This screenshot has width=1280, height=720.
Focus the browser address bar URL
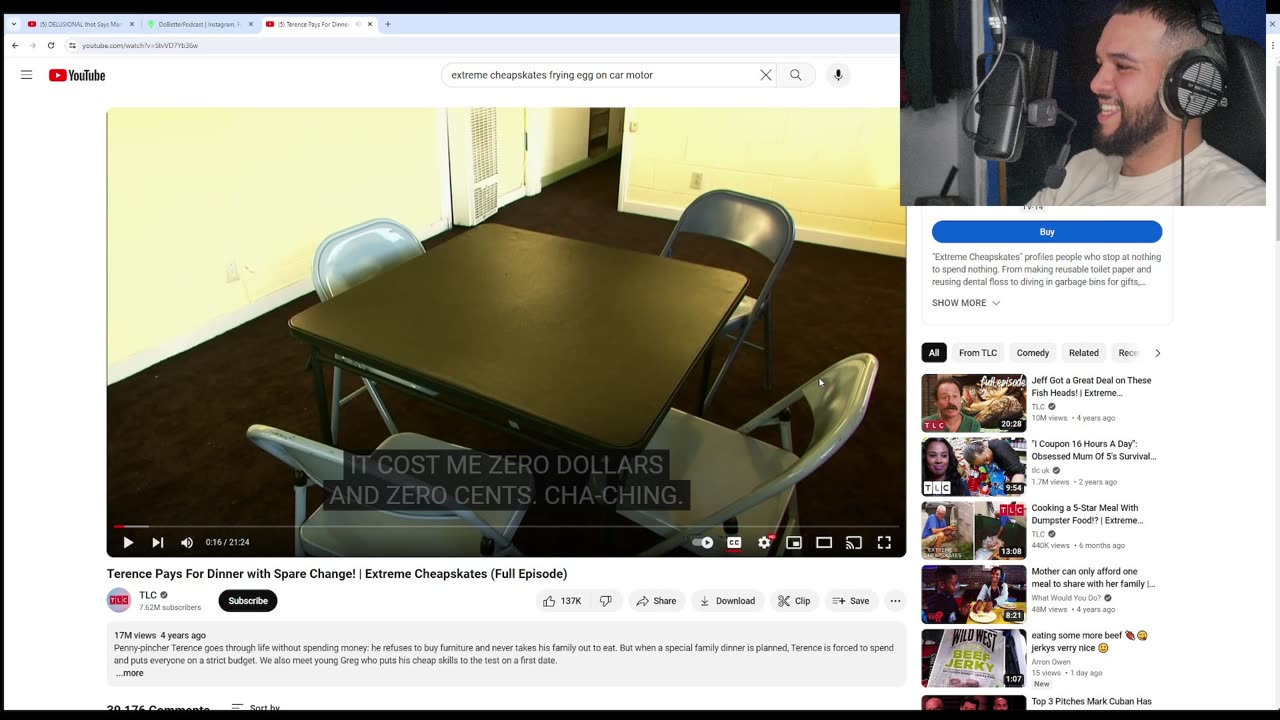(x=140, y=45)
